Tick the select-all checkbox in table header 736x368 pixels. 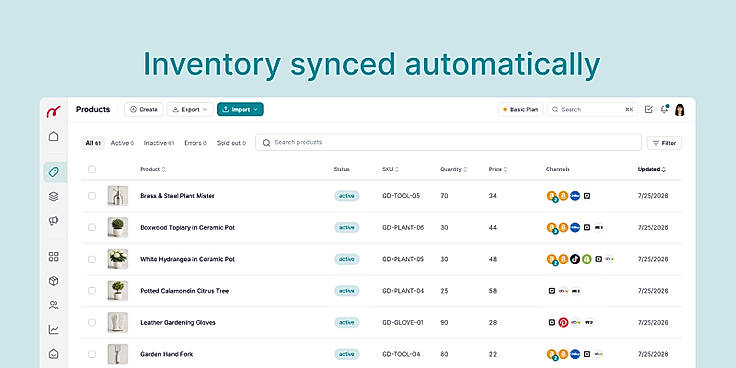92,169
